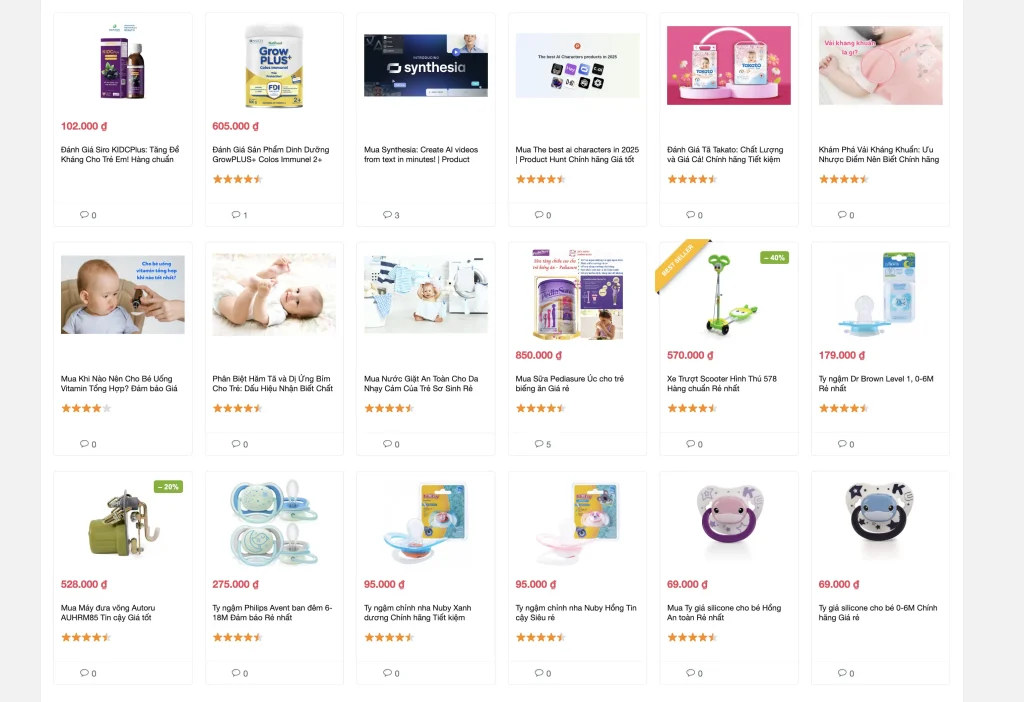Click the four-star rating under vitamin article

coord(86,408)
